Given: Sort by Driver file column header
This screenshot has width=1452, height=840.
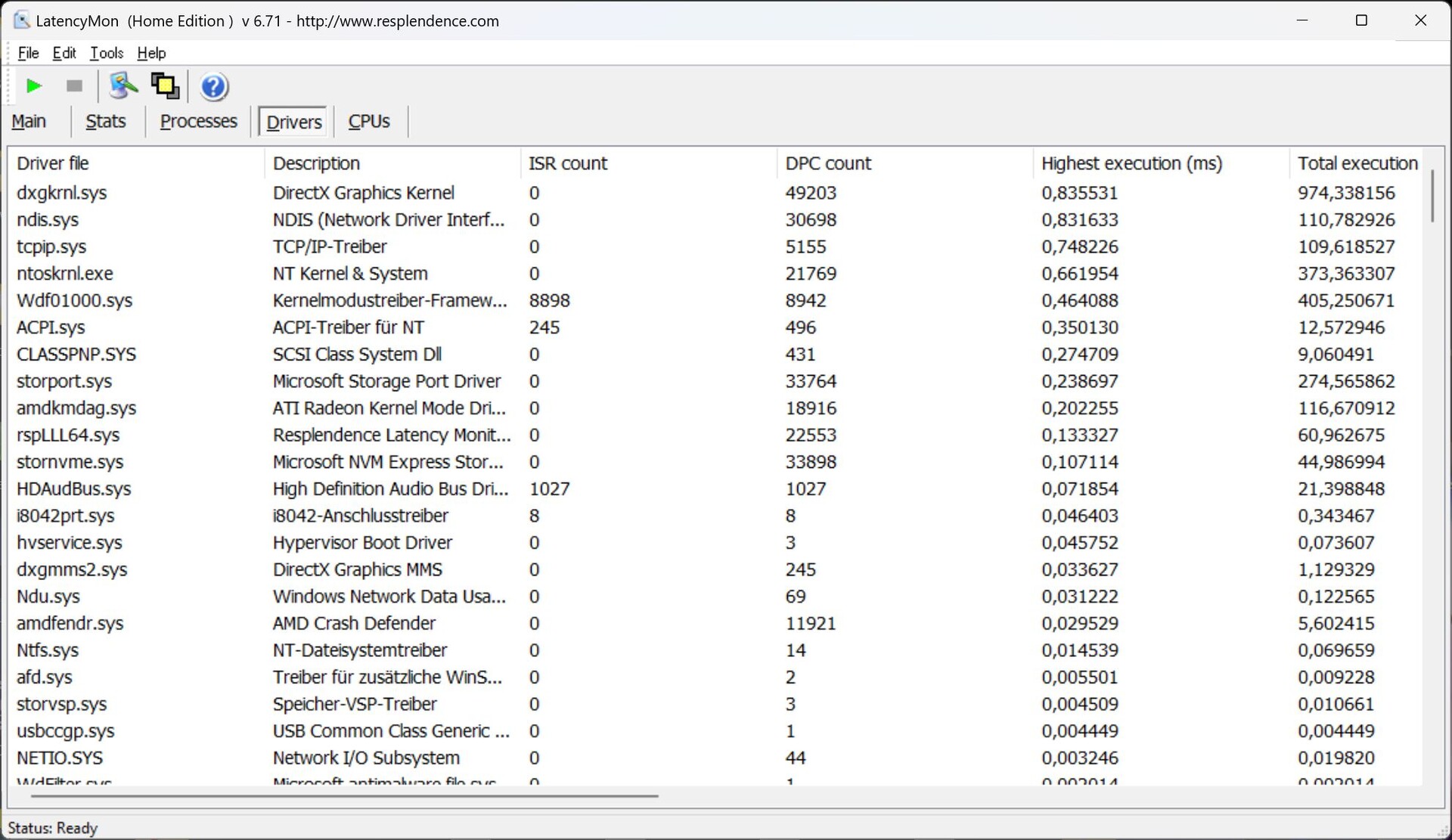Looking at the screenshot, I should tap(53, 163).
